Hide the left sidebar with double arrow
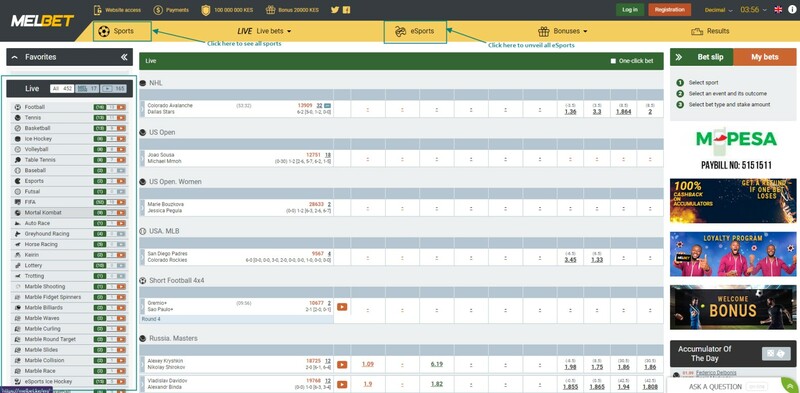 click(124, 57)
